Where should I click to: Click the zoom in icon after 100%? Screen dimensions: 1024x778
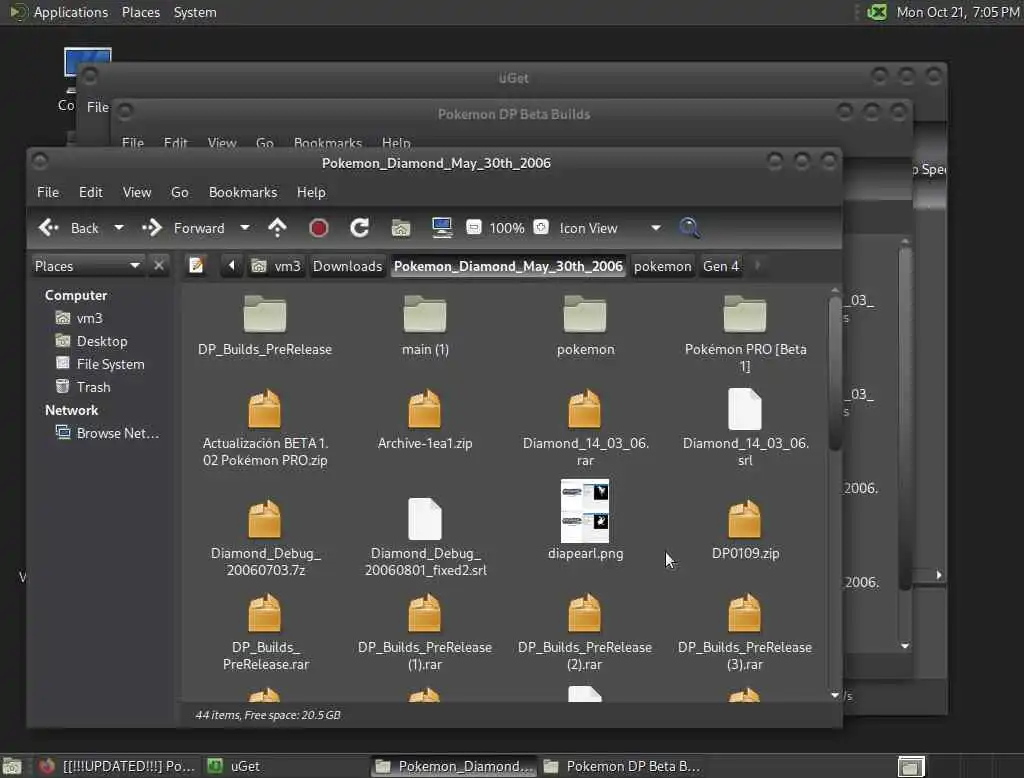tap(541, 228)
